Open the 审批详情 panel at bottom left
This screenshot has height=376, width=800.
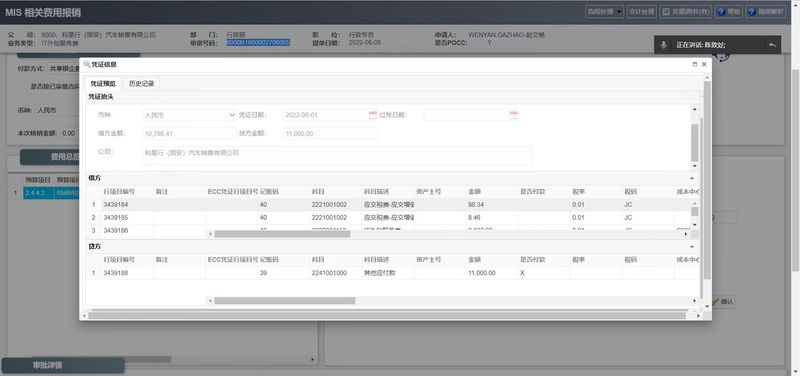[x=63, y=365]
